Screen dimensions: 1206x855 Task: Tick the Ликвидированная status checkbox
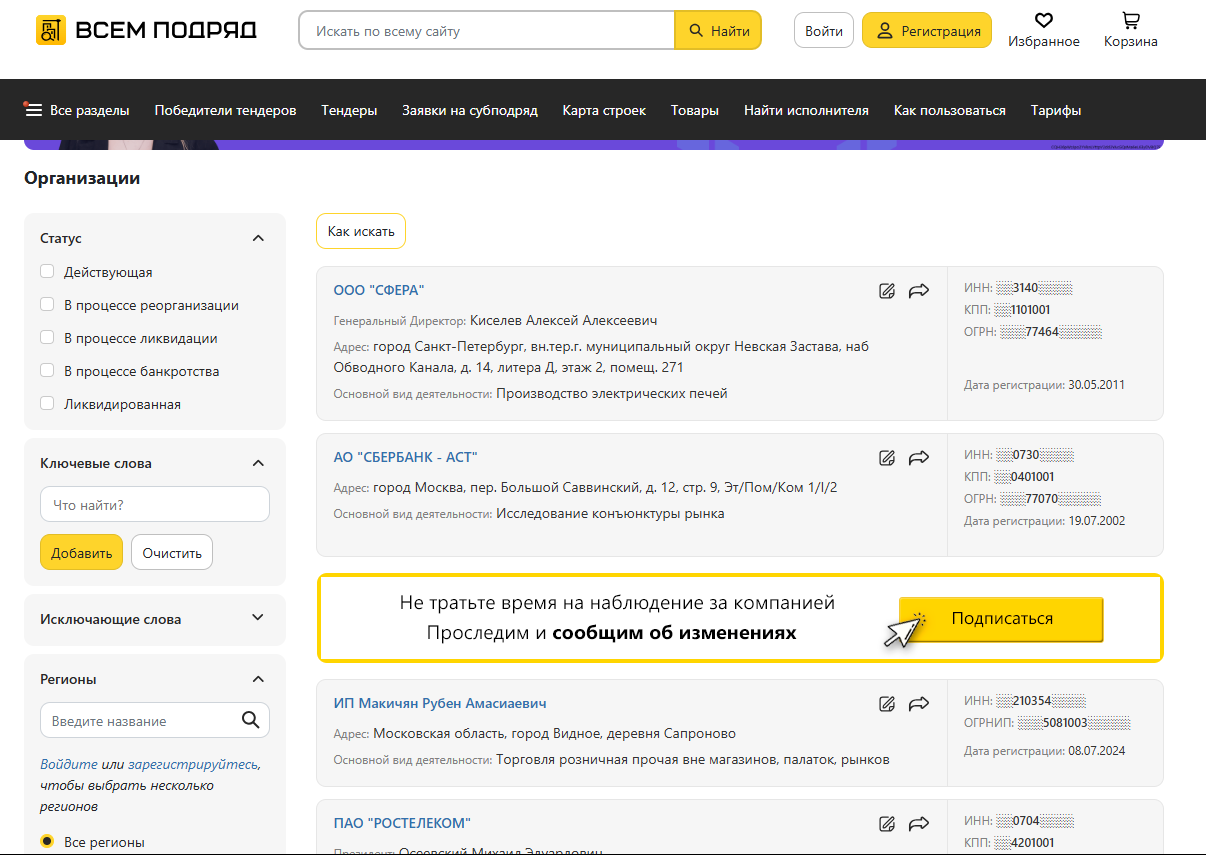point(47,404)
